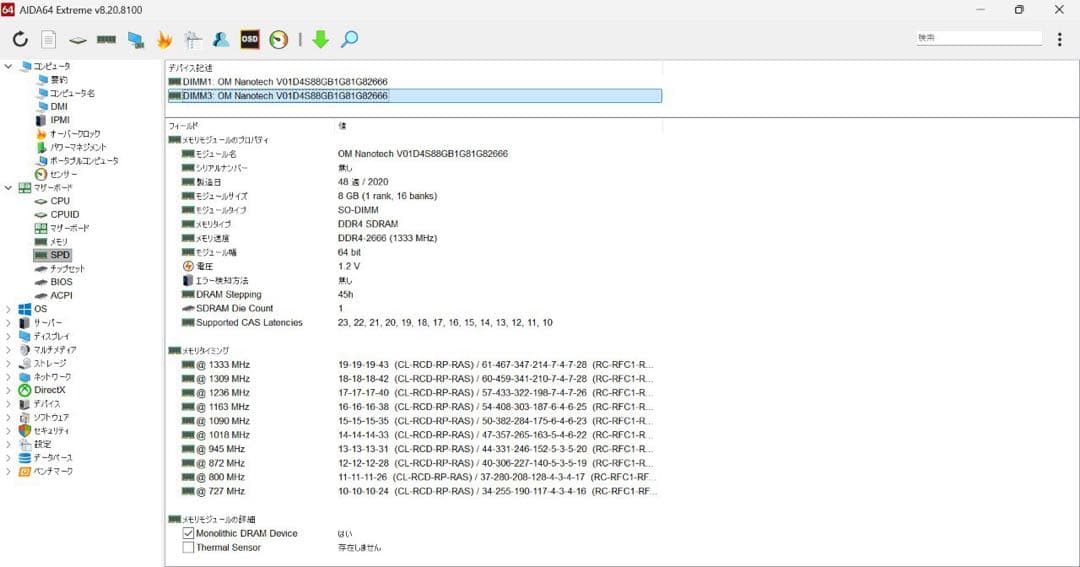Click the Refresh icon in the toolbar
Screen dimensions: 1080x567
[x=20, y=40]
